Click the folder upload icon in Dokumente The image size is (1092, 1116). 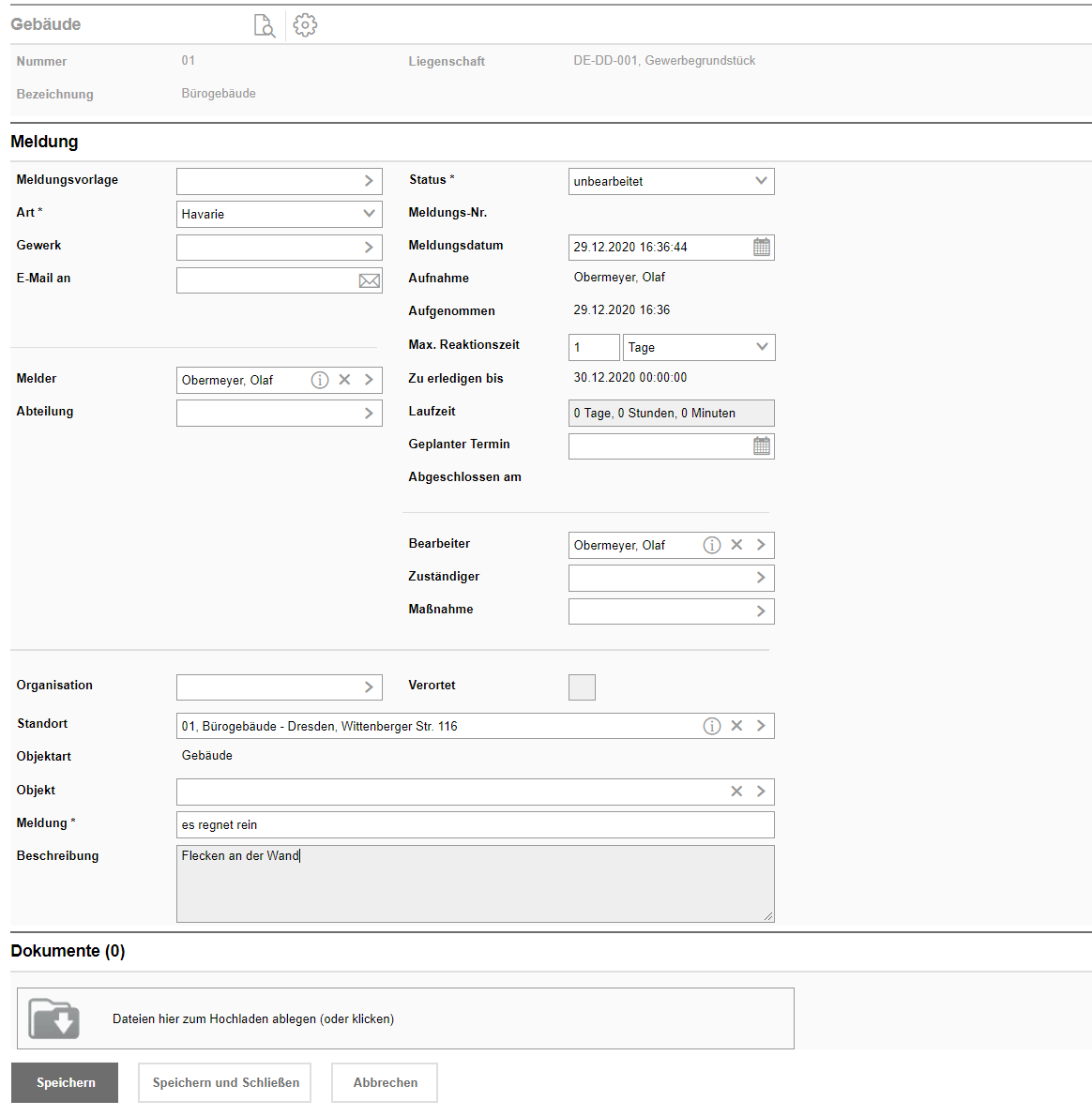point(53,1018)
